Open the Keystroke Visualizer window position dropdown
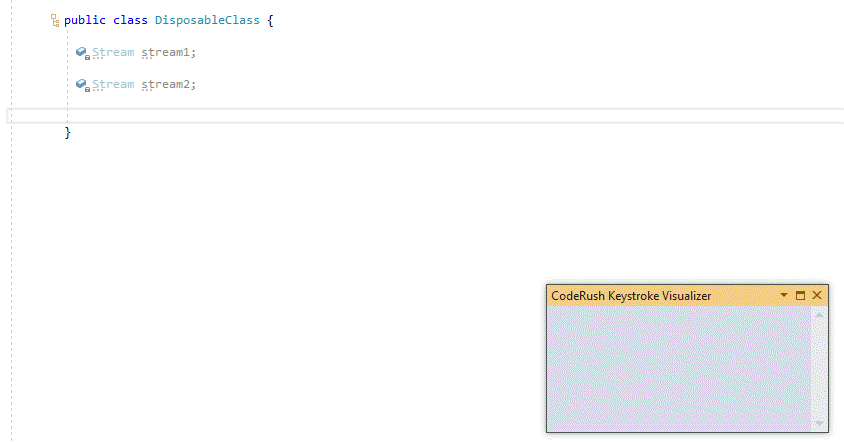844x444 pixels. (x=784, y=295)
